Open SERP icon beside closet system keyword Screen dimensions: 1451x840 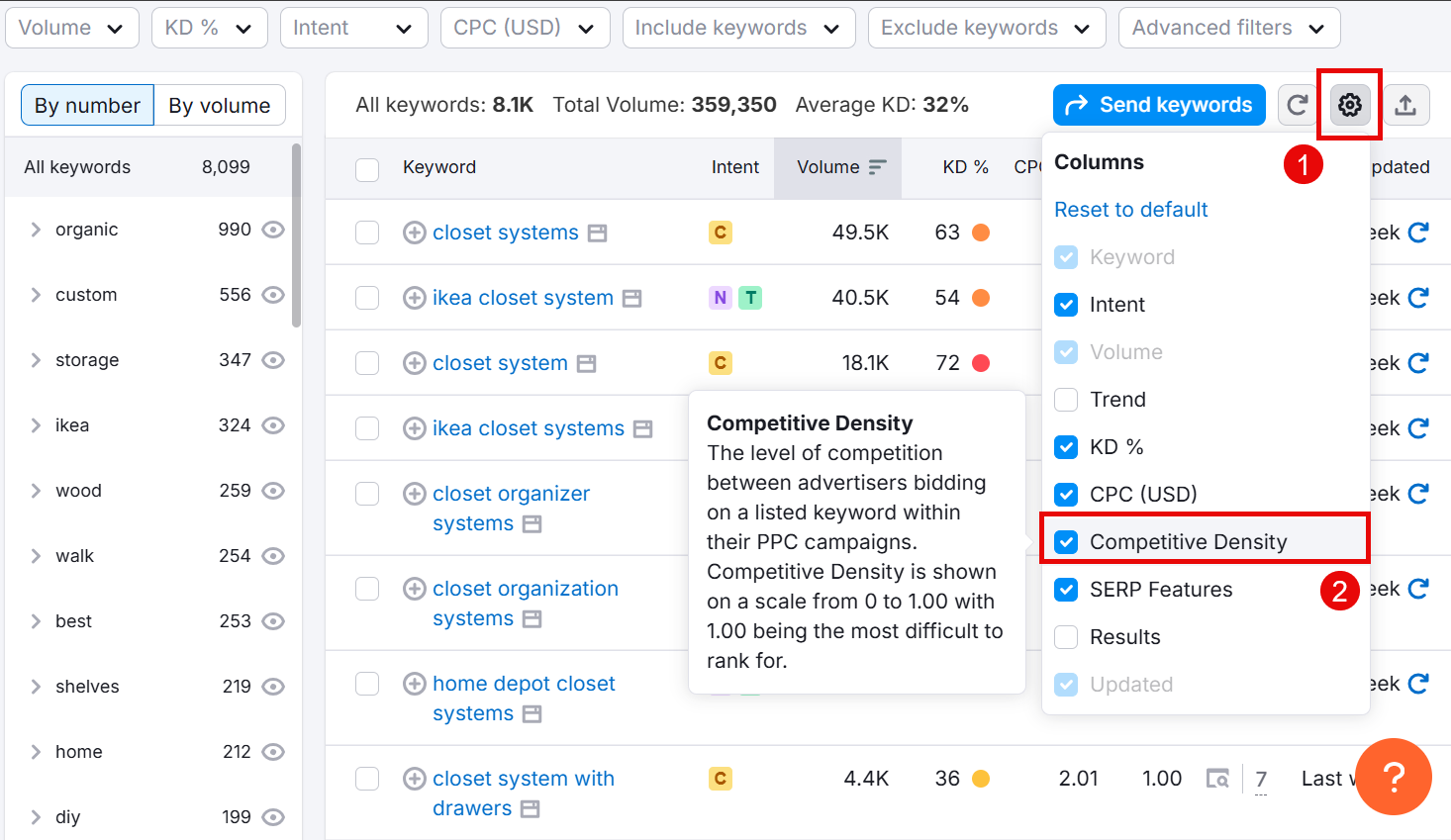coord(587,364)
